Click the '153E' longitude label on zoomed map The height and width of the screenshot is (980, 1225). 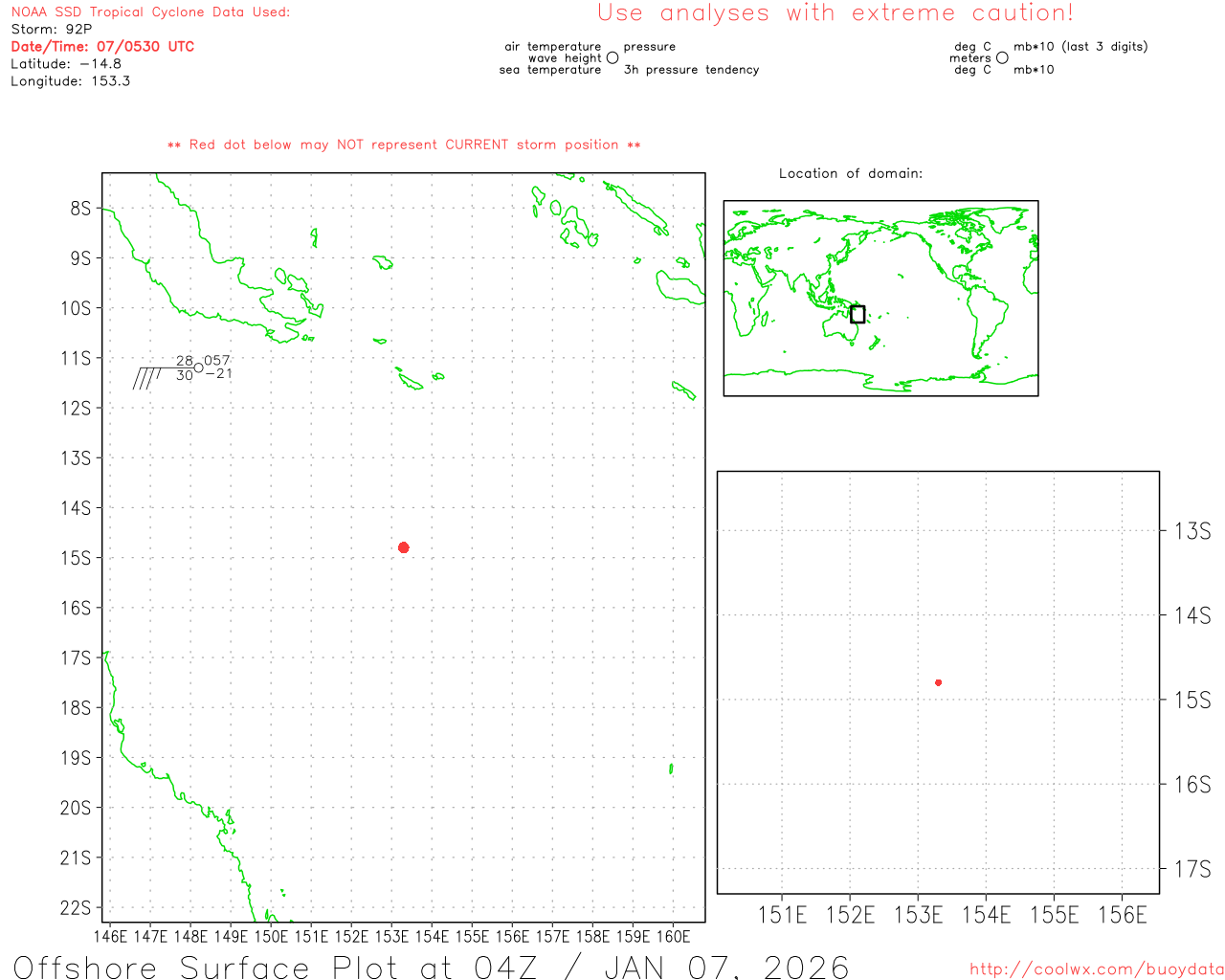point(918,916)
